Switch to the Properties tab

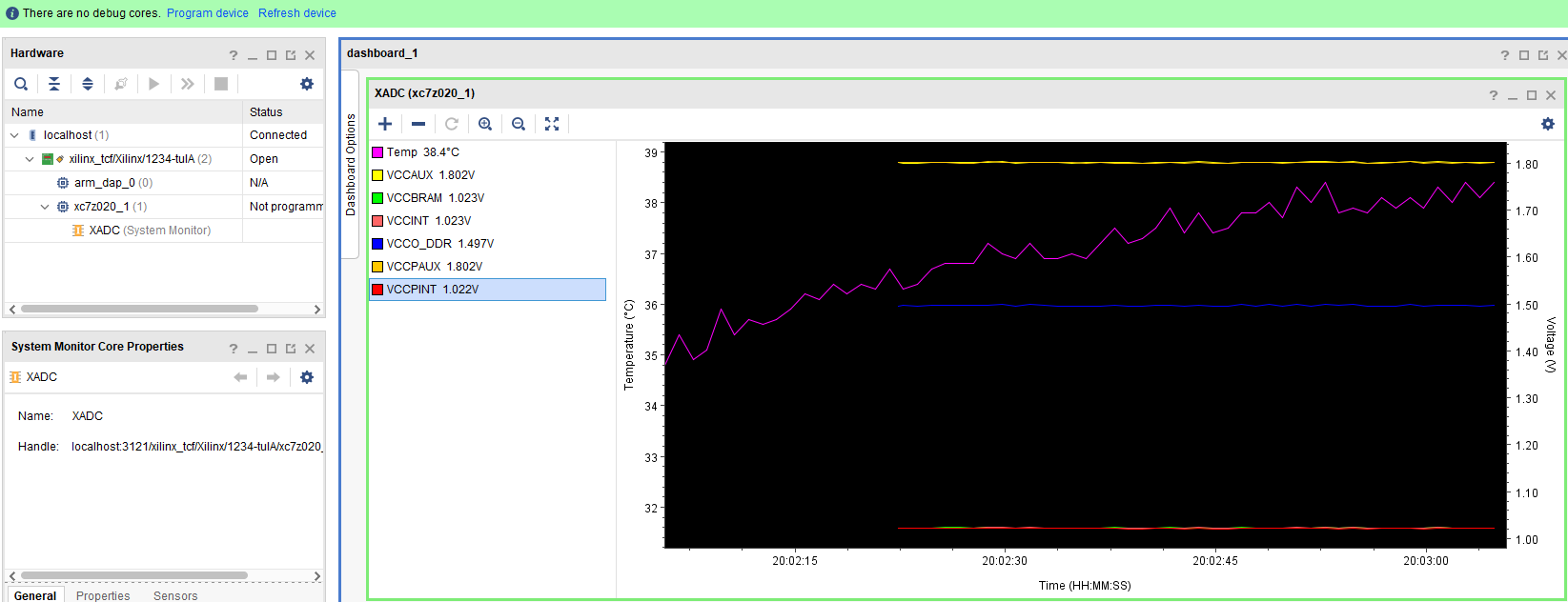point(103,595)
